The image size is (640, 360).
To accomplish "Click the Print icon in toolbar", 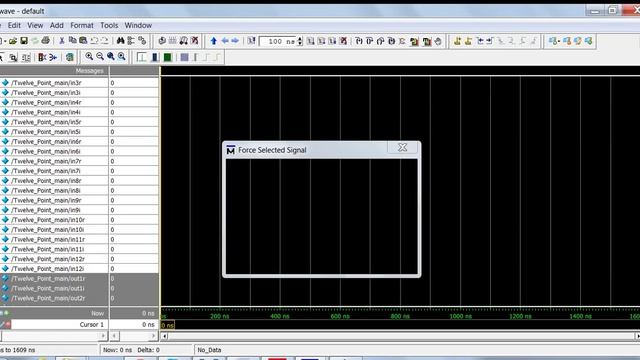I will pos(46,41).
